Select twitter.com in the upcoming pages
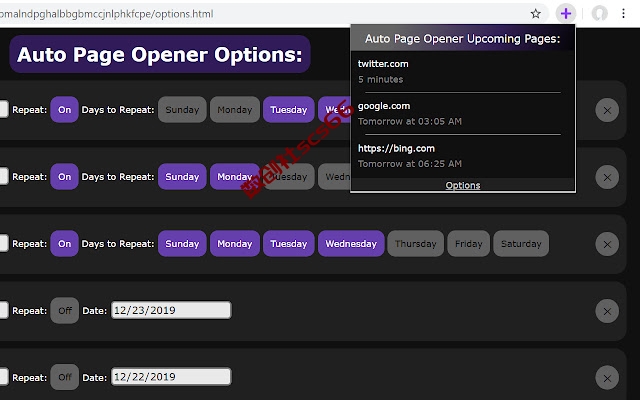The height and width of the screenshot is (400, 640). point(383,64)
